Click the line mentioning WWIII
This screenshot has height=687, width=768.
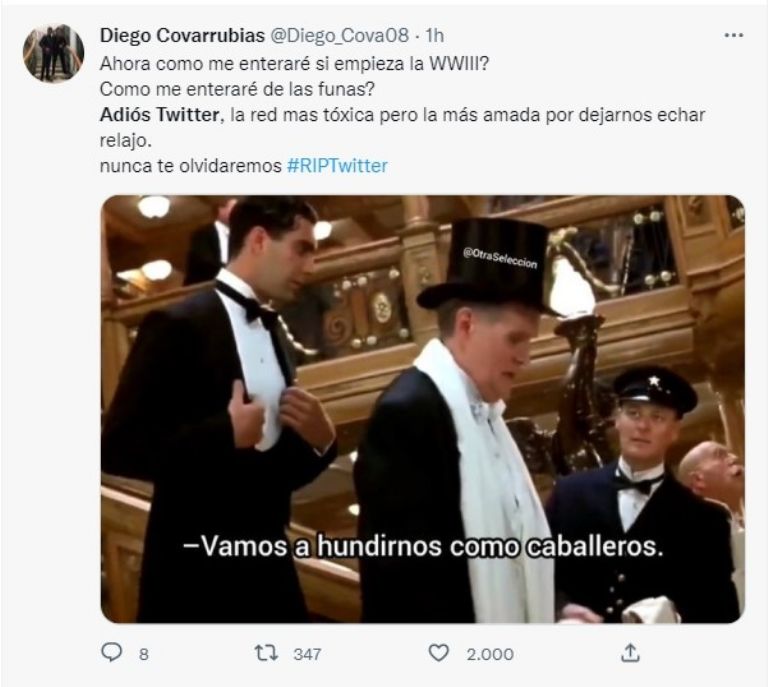coord(294,64)
